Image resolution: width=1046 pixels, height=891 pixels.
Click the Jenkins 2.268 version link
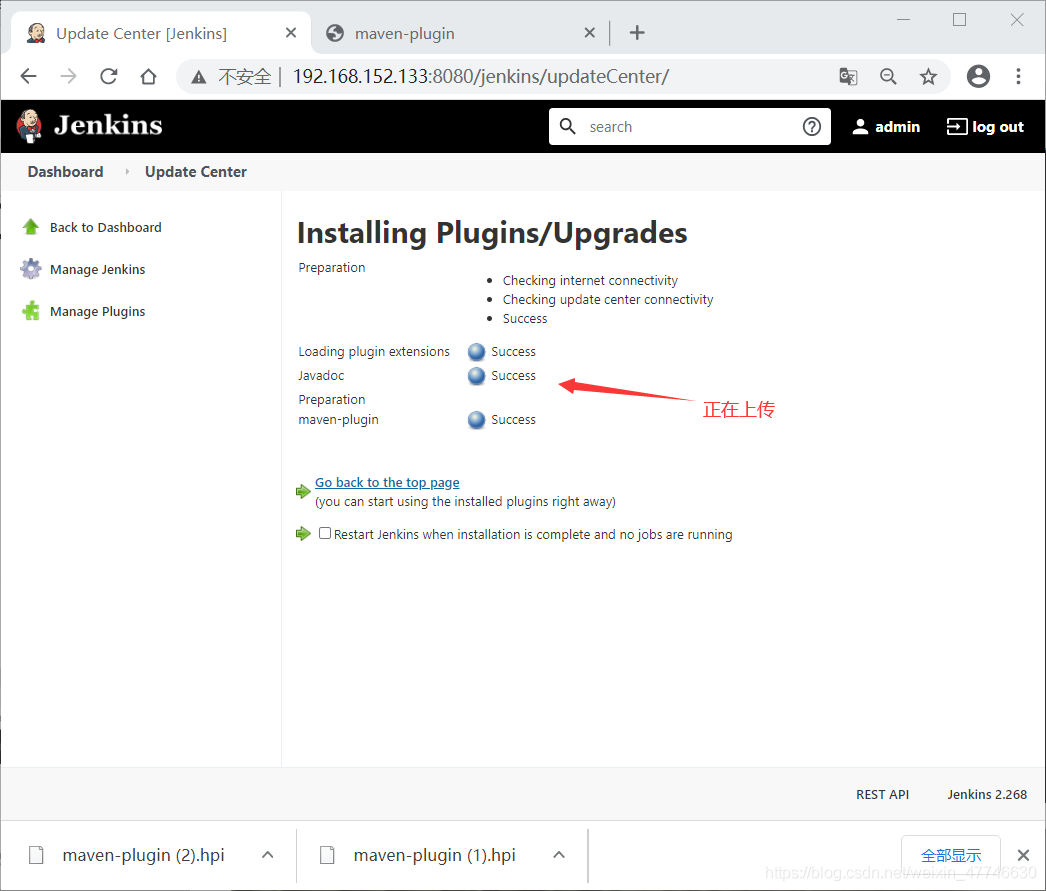987,794
